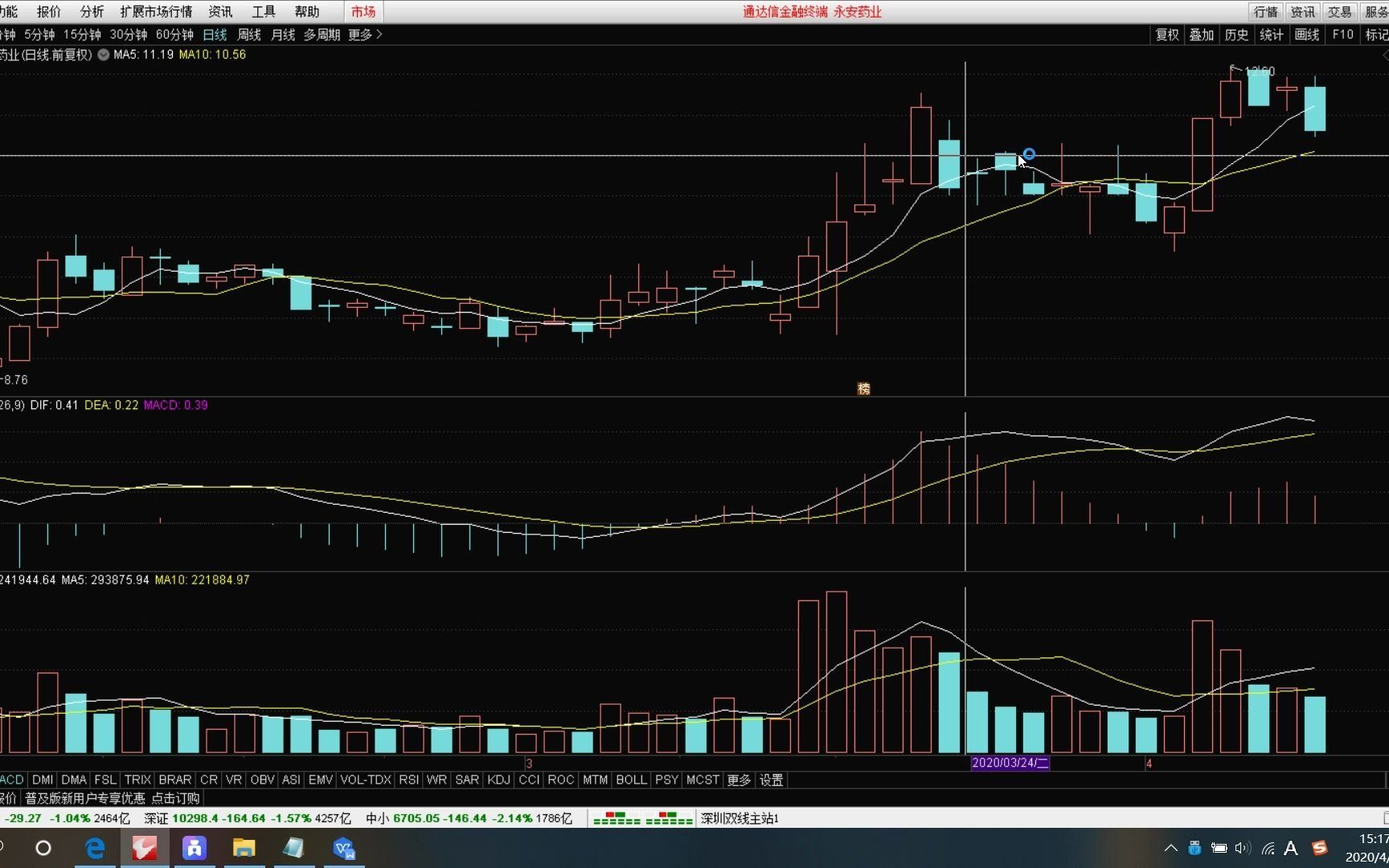The width and height of the screenshot is (1389, 868).
Task: Click the 历史 history button
Action: pyautogui.click(x=1236, y=35)
